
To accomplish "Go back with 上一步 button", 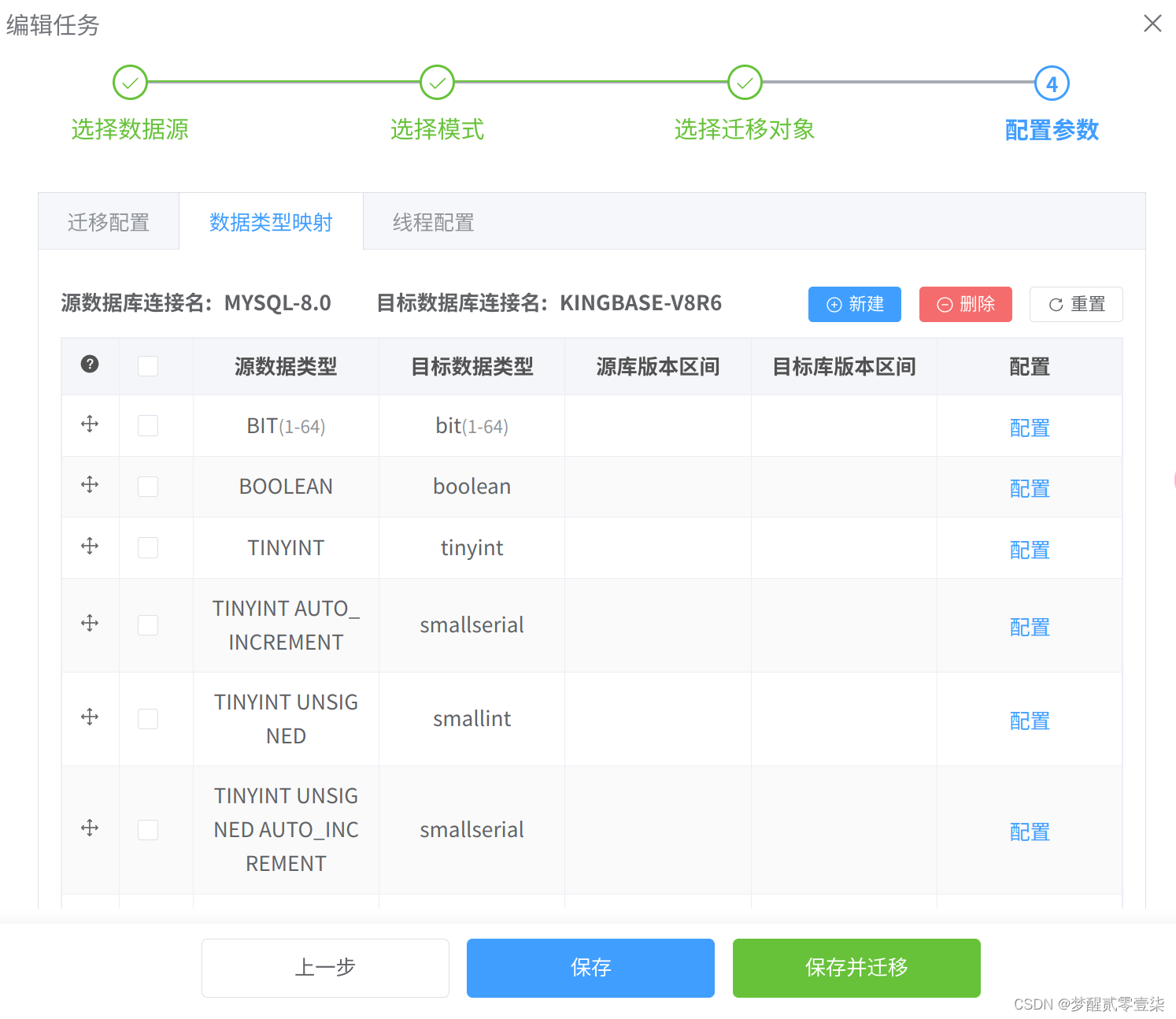I will [325, 968].
